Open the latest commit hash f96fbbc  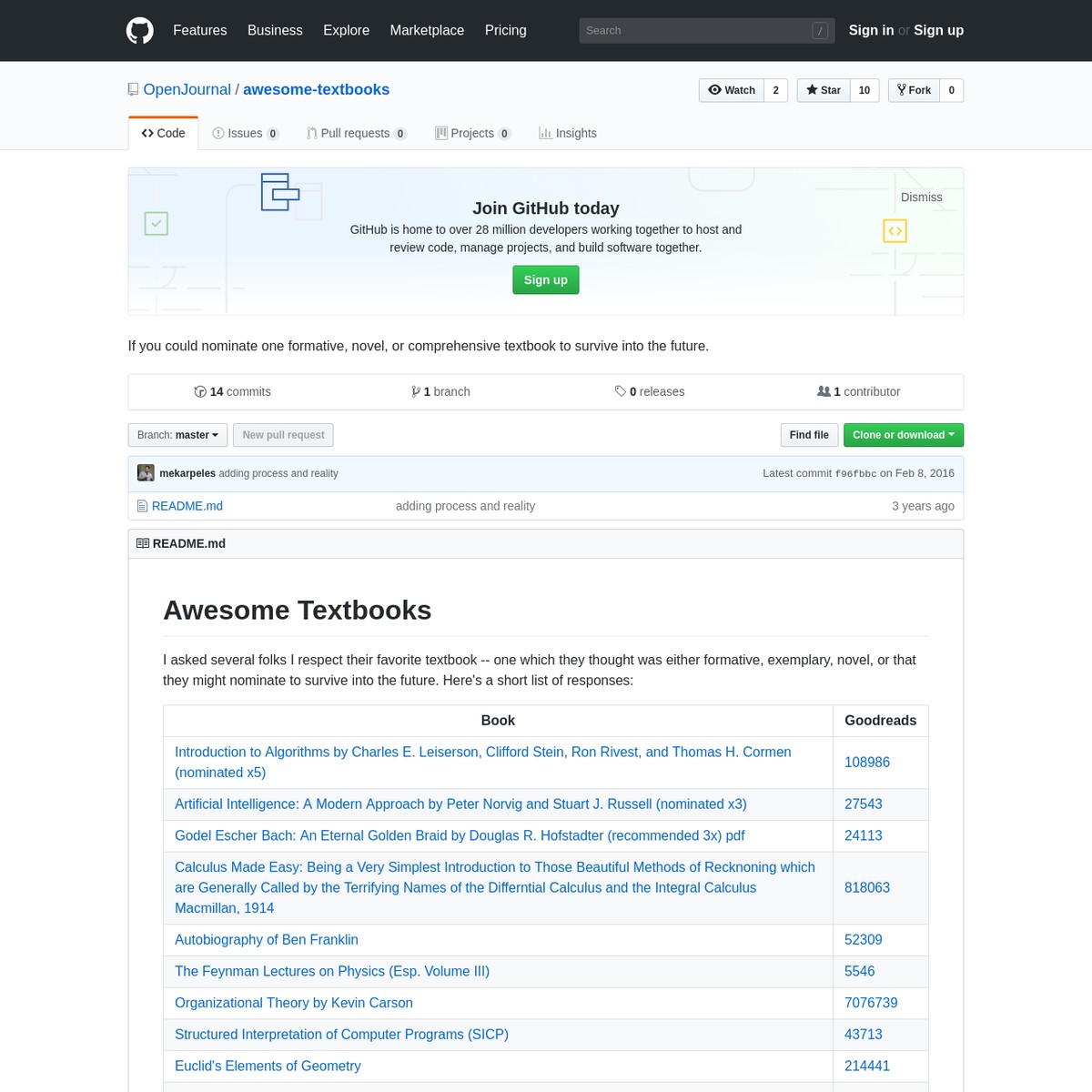click(855, 474)
